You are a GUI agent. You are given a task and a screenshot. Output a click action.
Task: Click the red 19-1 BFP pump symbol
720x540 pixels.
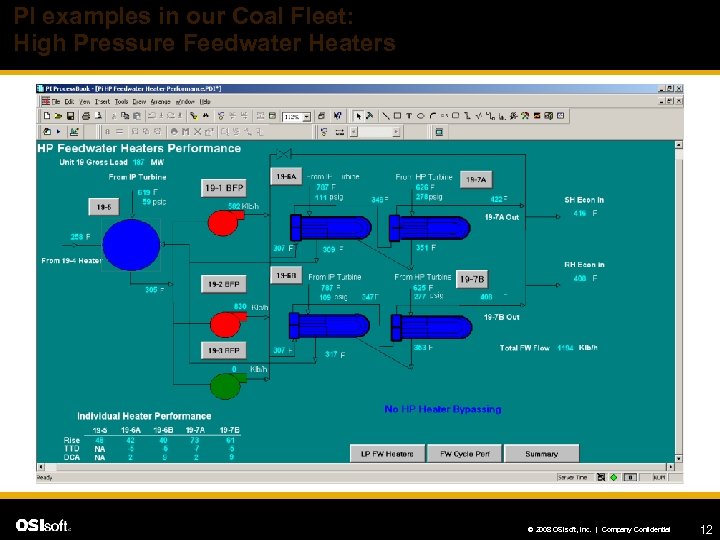(225, 223)
